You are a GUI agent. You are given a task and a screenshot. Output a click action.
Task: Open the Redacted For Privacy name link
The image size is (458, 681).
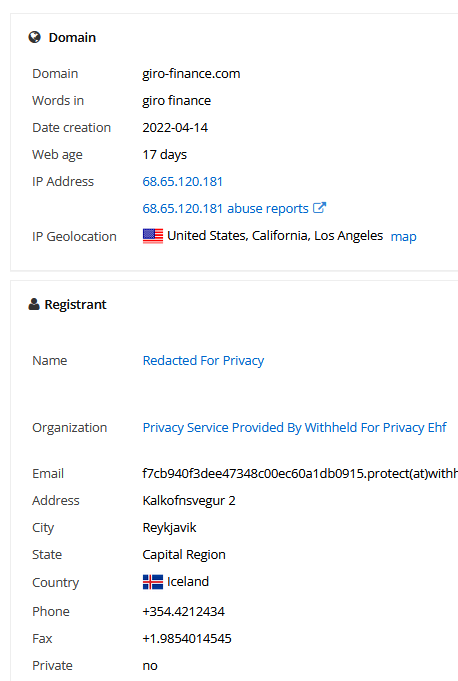[x=203, y=360]
